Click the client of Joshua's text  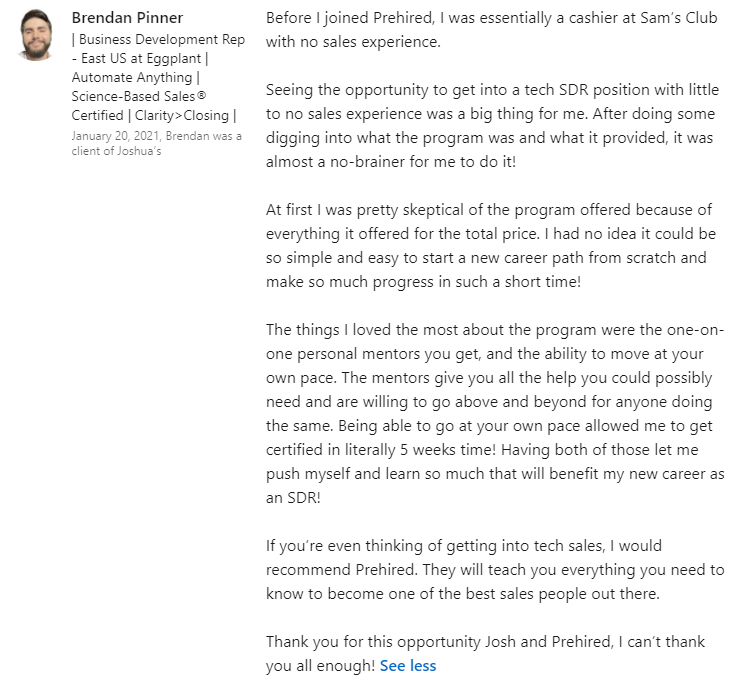(116, 151)
